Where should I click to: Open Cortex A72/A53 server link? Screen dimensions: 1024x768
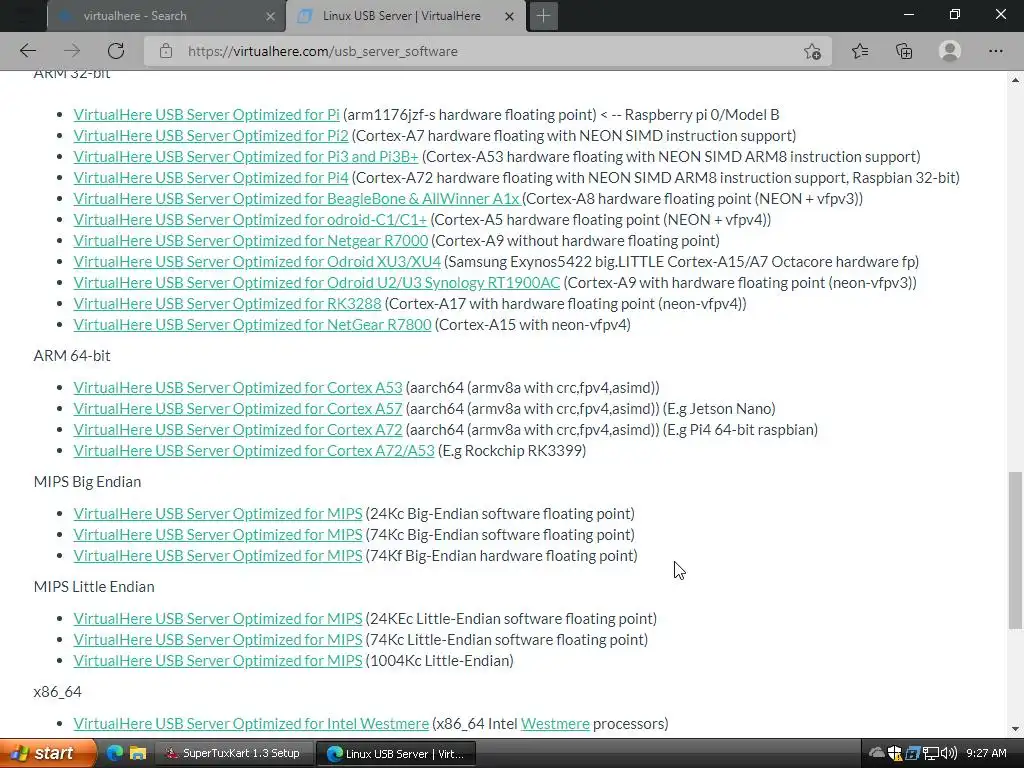point(253,450)
